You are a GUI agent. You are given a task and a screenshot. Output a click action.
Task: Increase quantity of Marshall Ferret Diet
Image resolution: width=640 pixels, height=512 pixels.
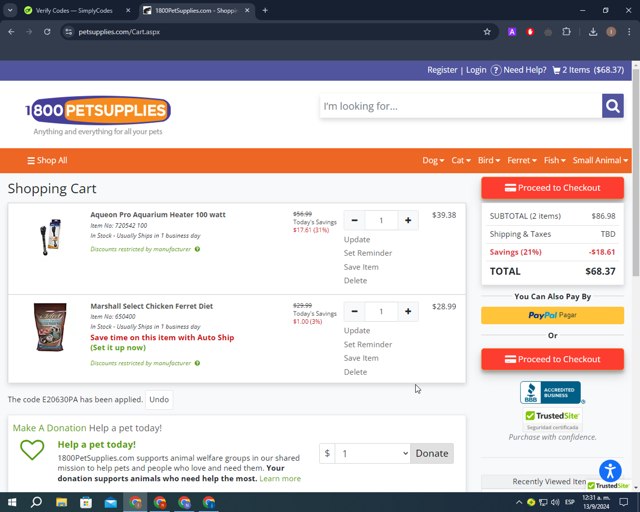(x=408, y=312)
